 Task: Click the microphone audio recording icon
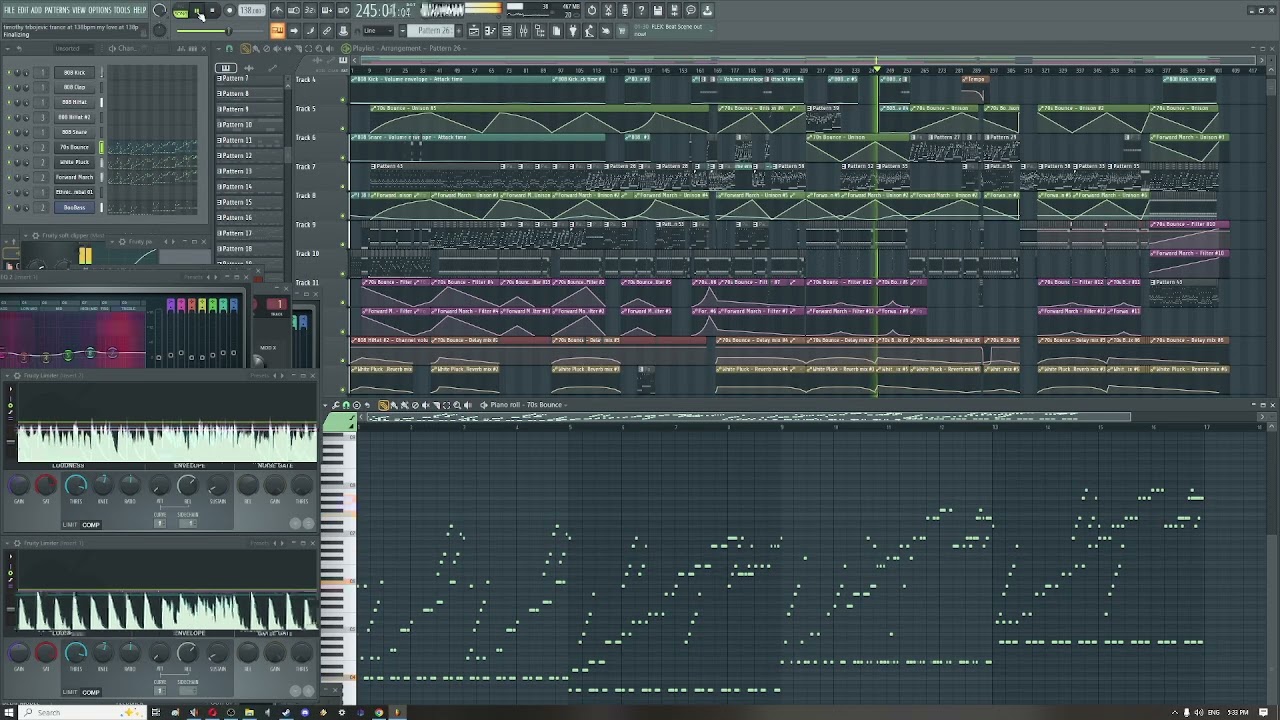625,10
